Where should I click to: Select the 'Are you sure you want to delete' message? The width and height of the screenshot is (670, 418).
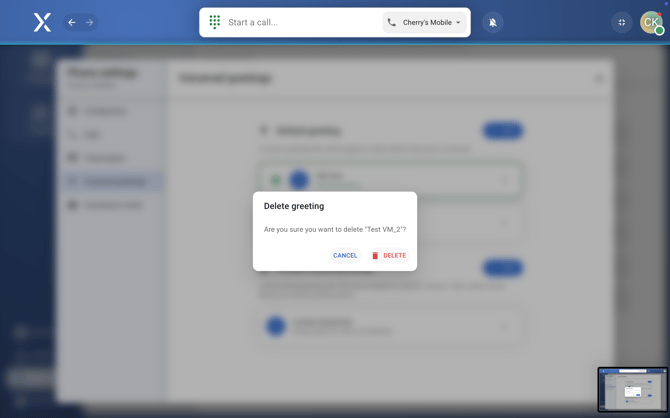tap(335, 230)
